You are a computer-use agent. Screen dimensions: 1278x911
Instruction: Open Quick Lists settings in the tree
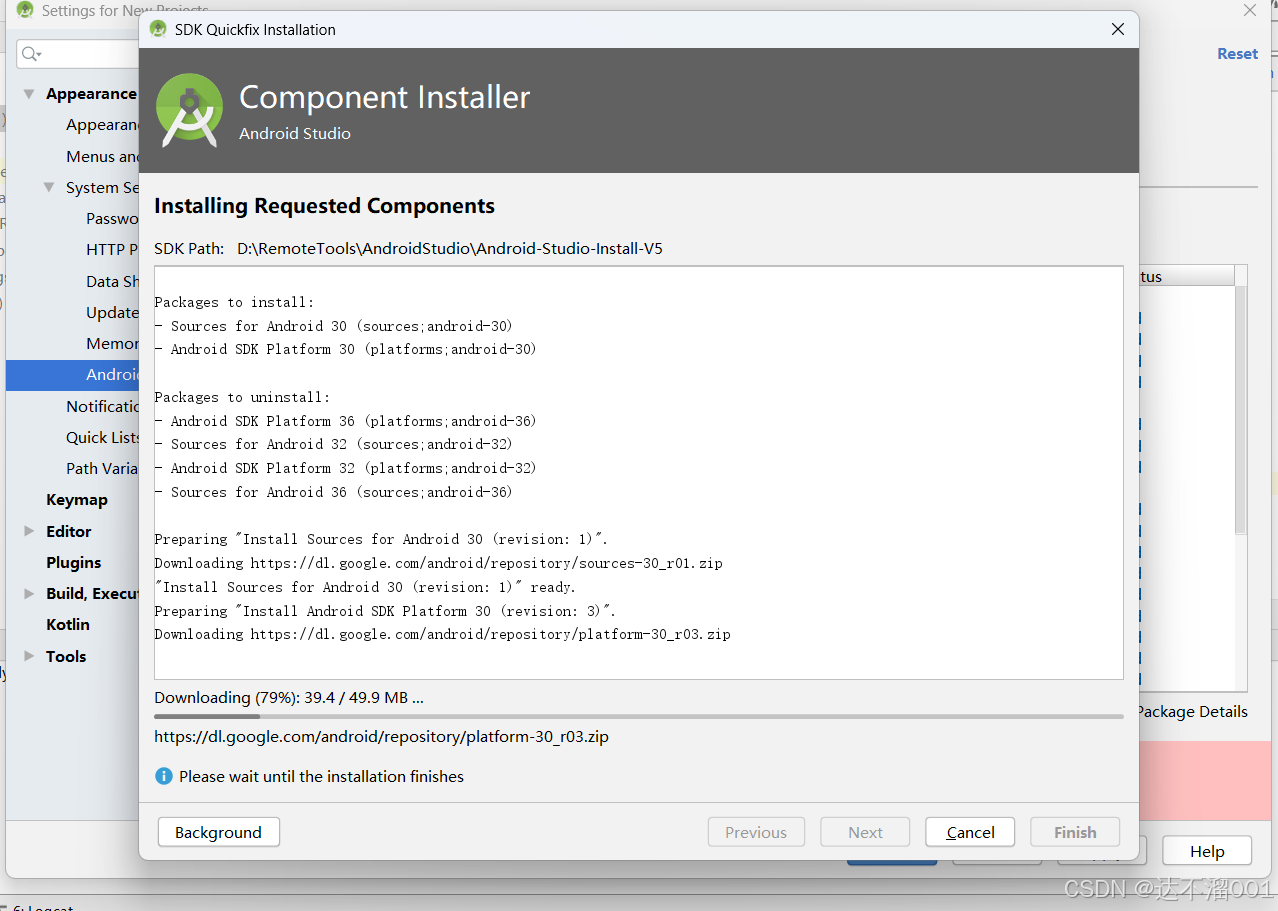point(102,437)
